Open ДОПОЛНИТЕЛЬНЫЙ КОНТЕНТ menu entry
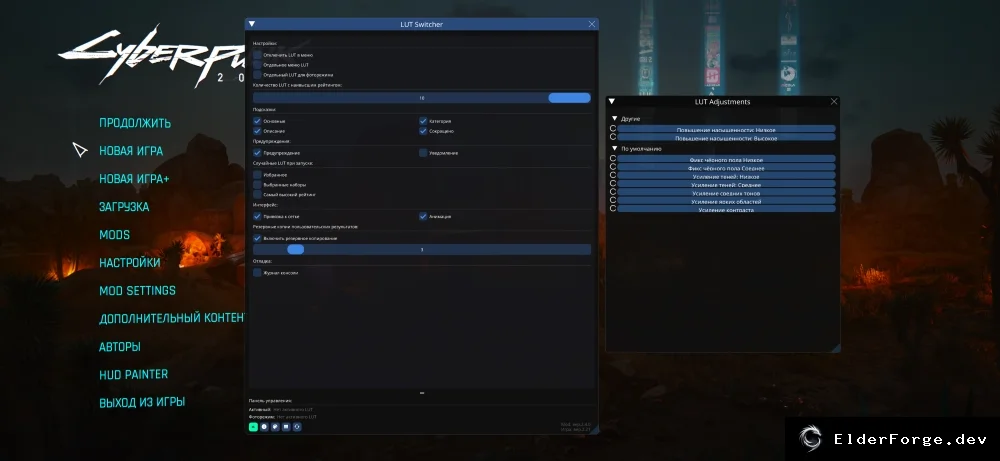 [172, 318]
